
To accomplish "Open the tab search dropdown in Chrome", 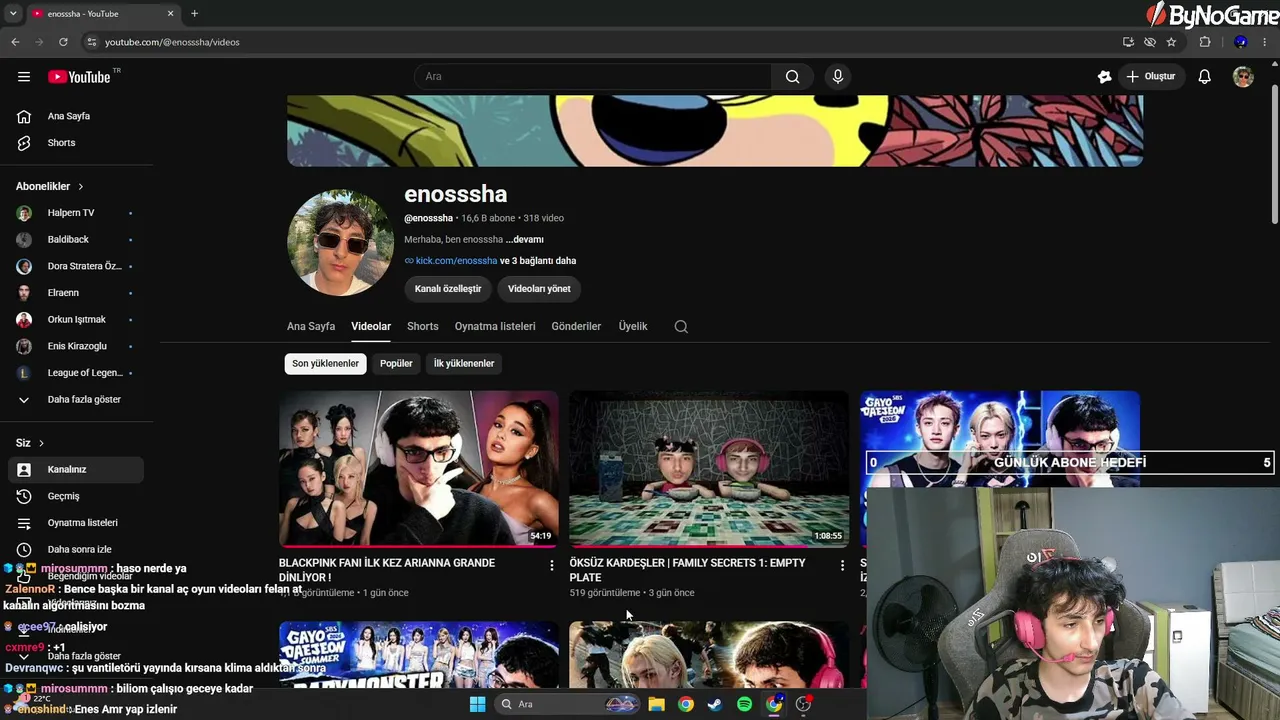I will pyautogui.click(x=13, y=14).
